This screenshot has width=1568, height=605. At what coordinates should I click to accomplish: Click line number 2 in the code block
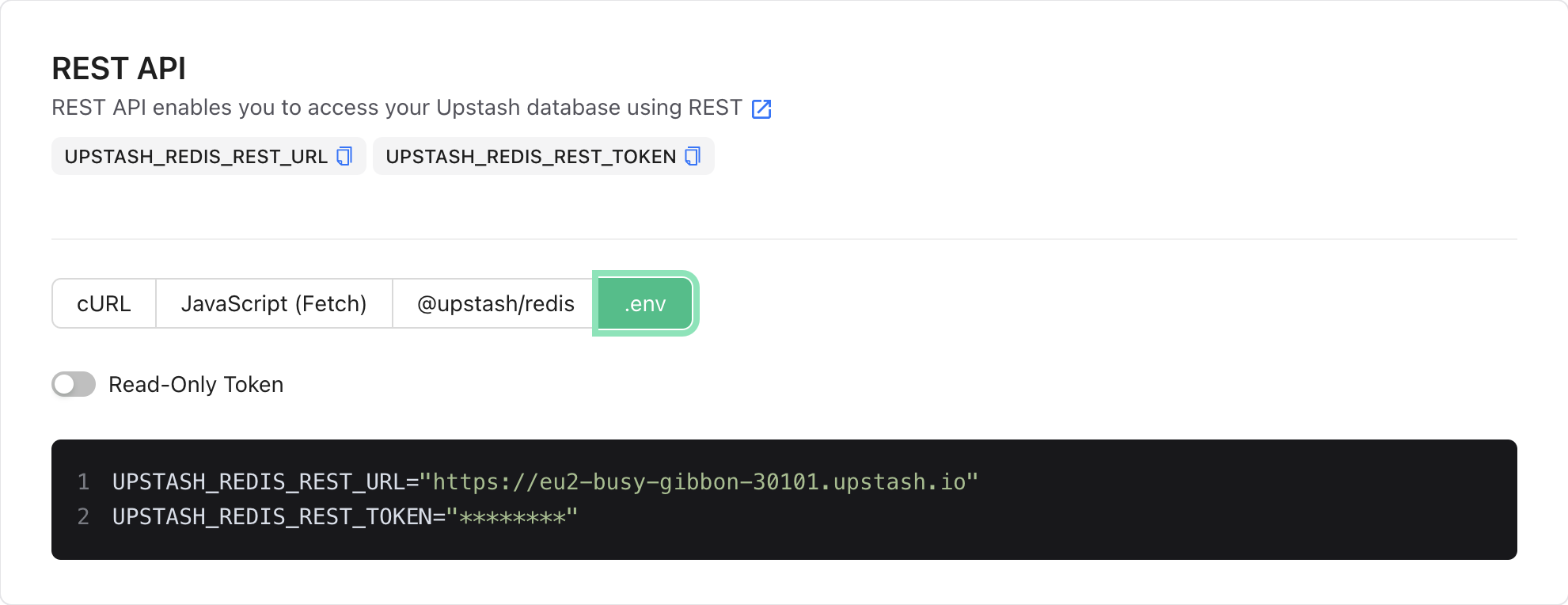point(83,516)
